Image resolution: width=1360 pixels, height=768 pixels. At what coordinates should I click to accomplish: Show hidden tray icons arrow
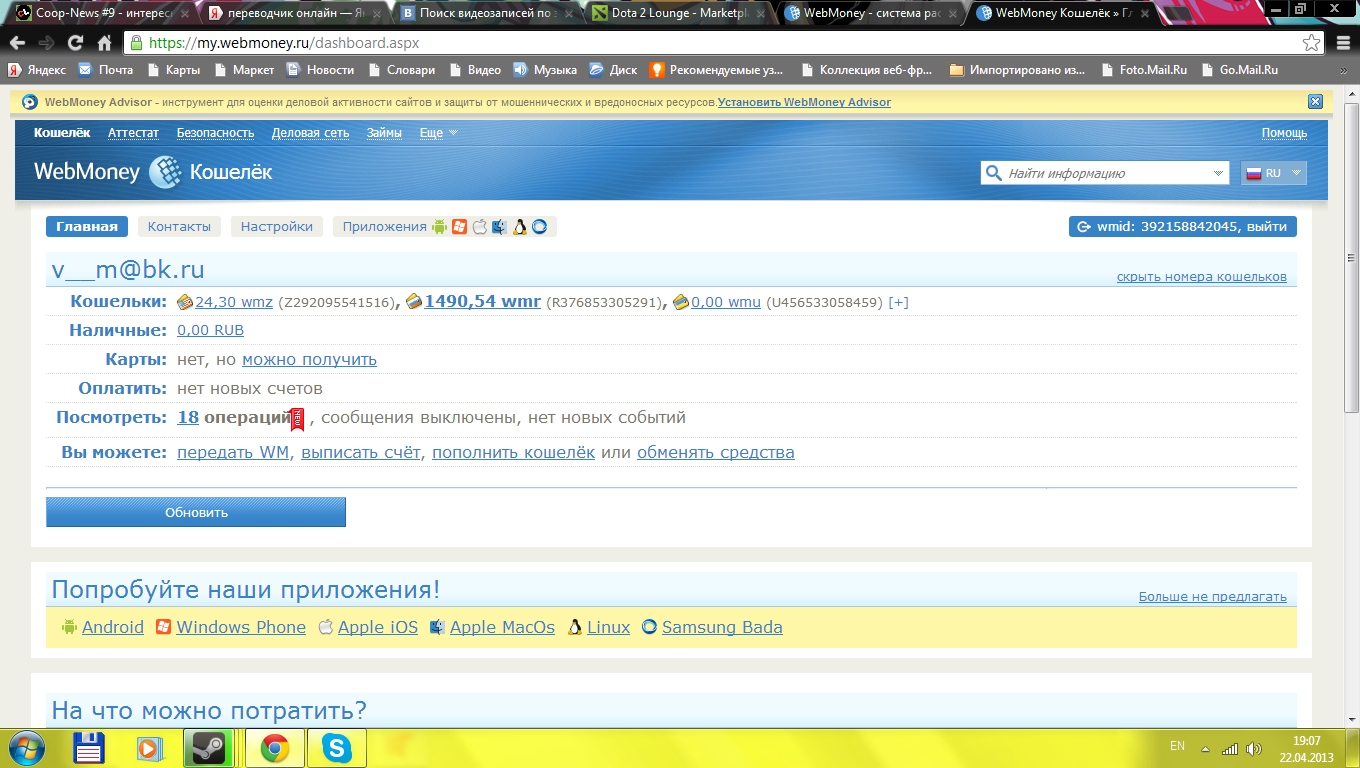(1205, 748)
